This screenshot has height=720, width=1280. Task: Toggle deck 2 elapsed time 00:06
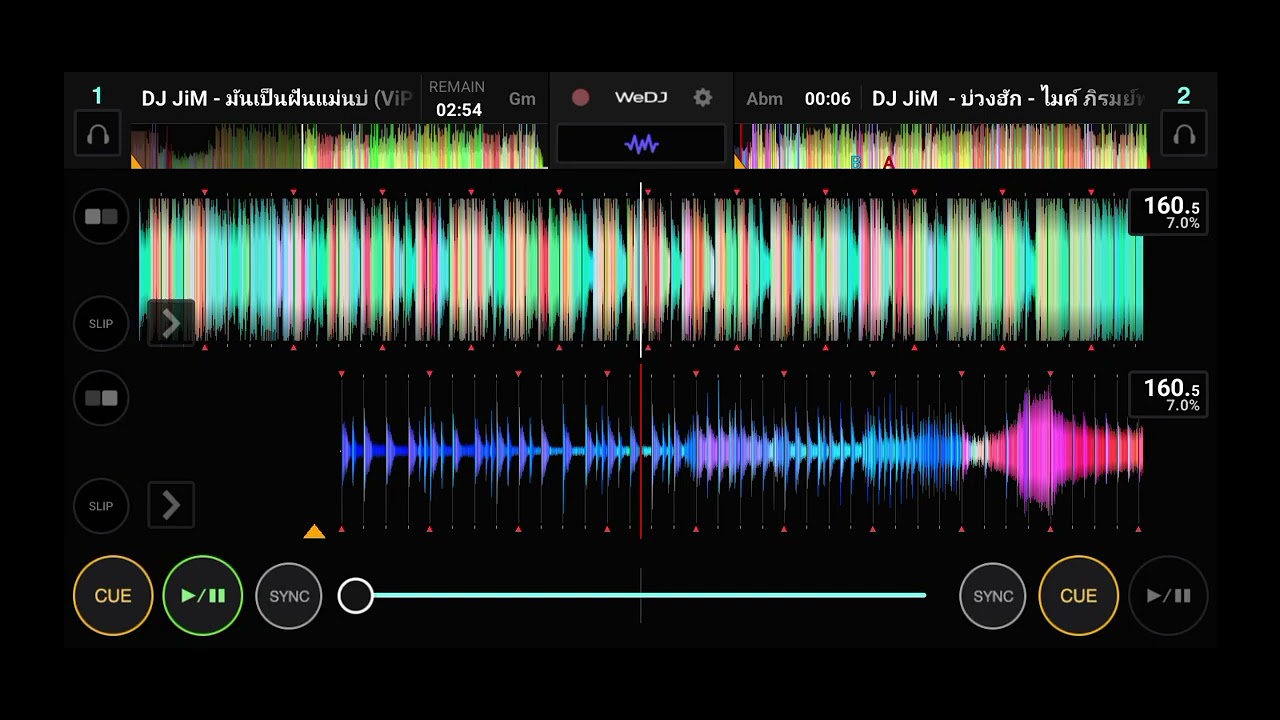[x=827, y=99]
